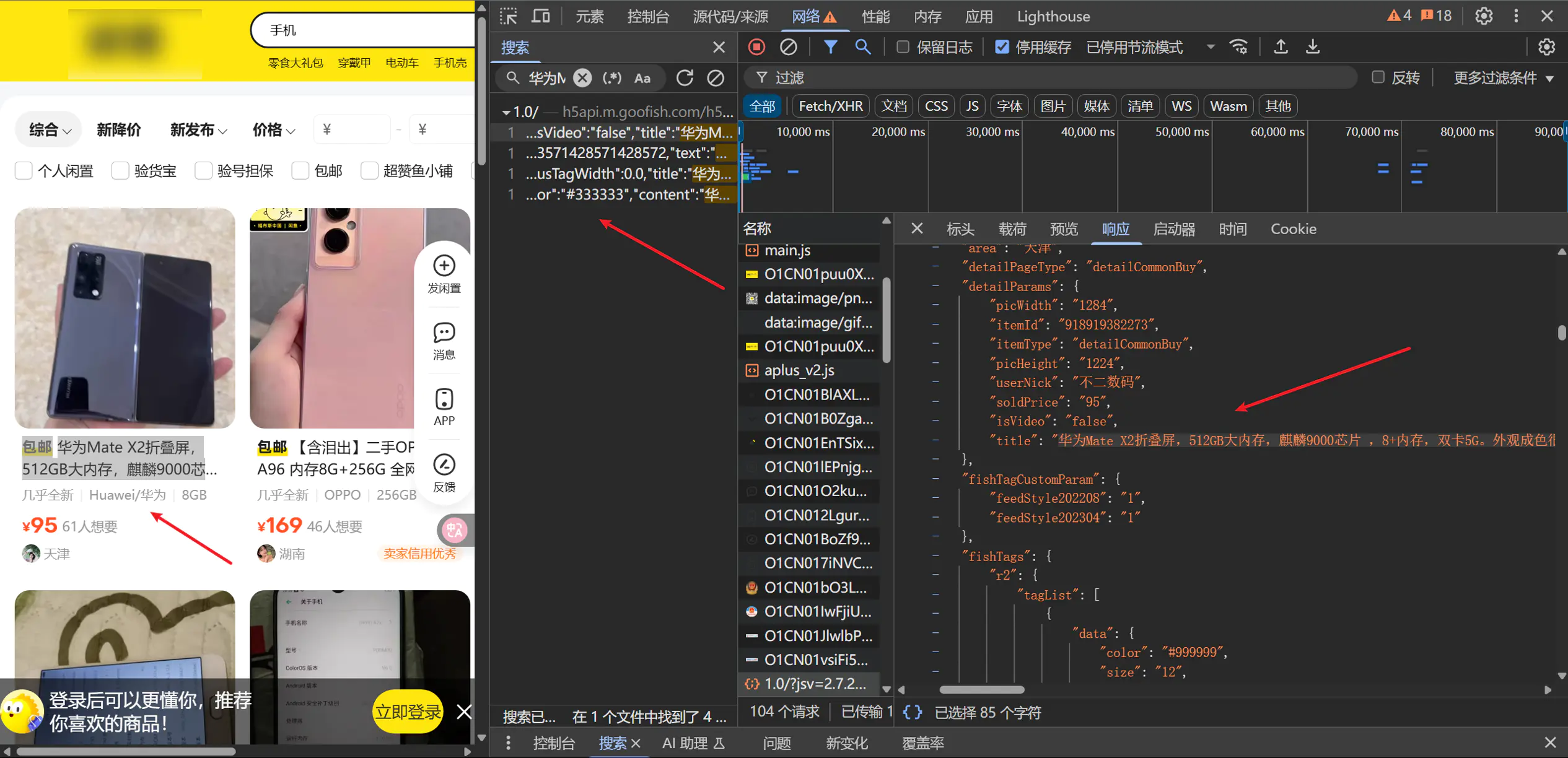Screen dimensions: 1568x758
Task: Expand the 更多过滤条件 dropdown
Action: tap(1504, 78)
